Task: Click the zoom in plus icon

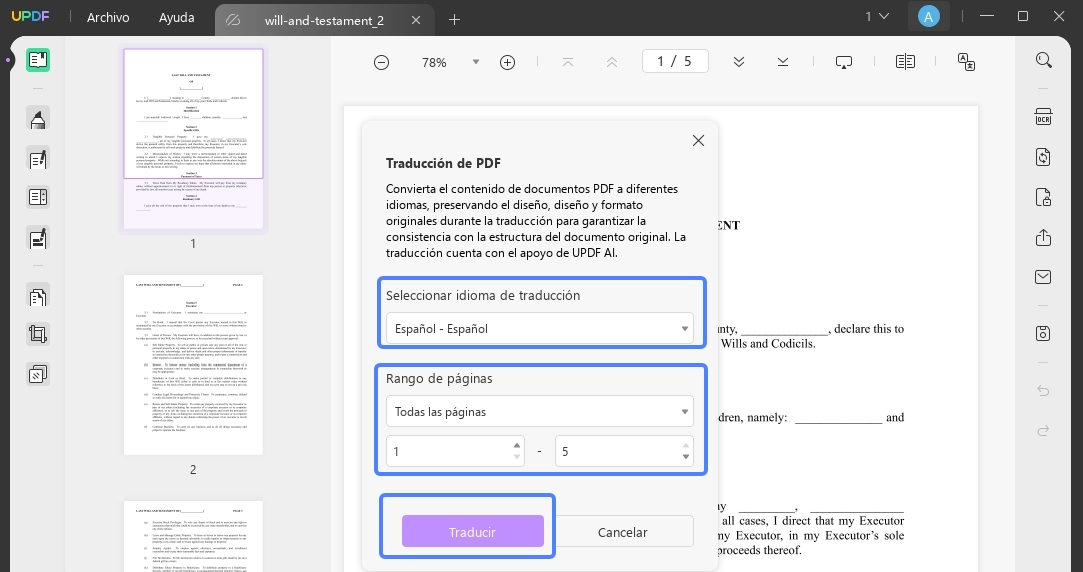Action: coord(508,63)
